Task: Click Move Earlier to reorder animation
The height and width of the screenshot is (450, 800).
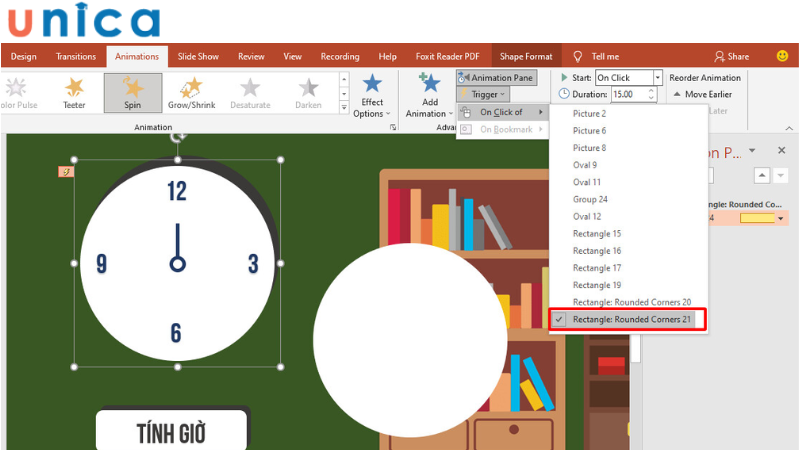Action: point(707,94)
